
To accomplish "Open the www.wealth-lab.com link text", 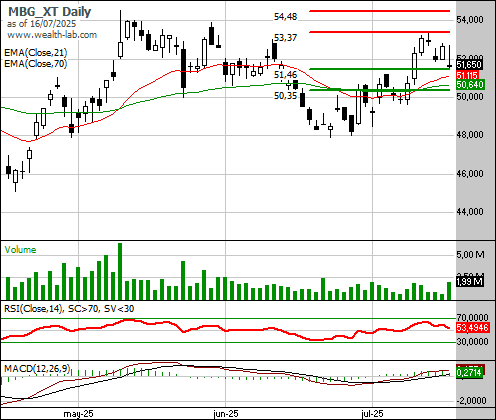I will [x=52, y=35].
